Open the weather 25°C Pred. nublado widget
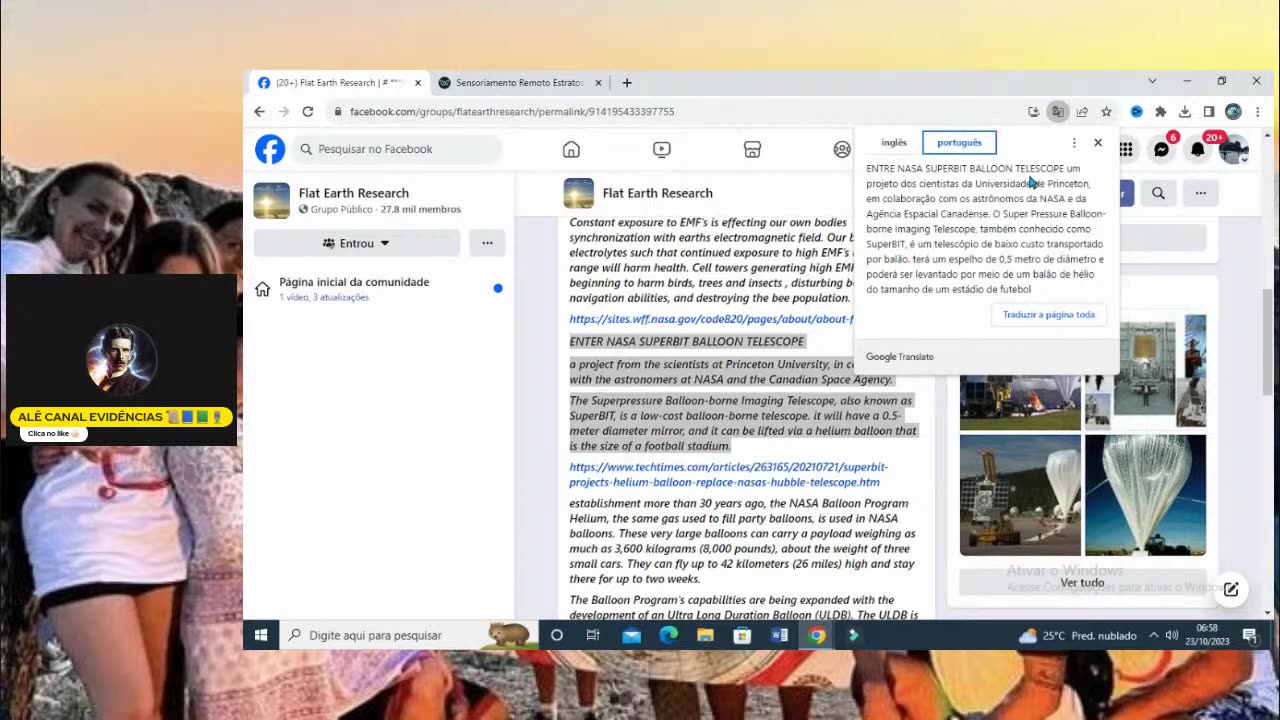 [1079, 635]
